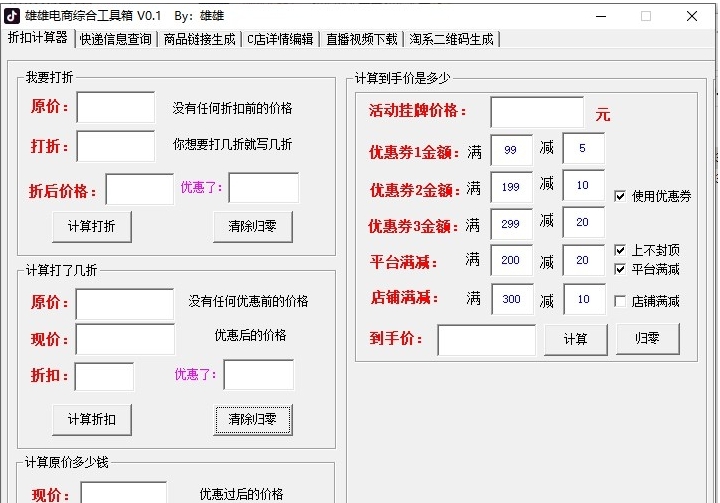Click 店铺满减 discount field showing 10
This screenshot has height=503, width=720.
point(584,299)
